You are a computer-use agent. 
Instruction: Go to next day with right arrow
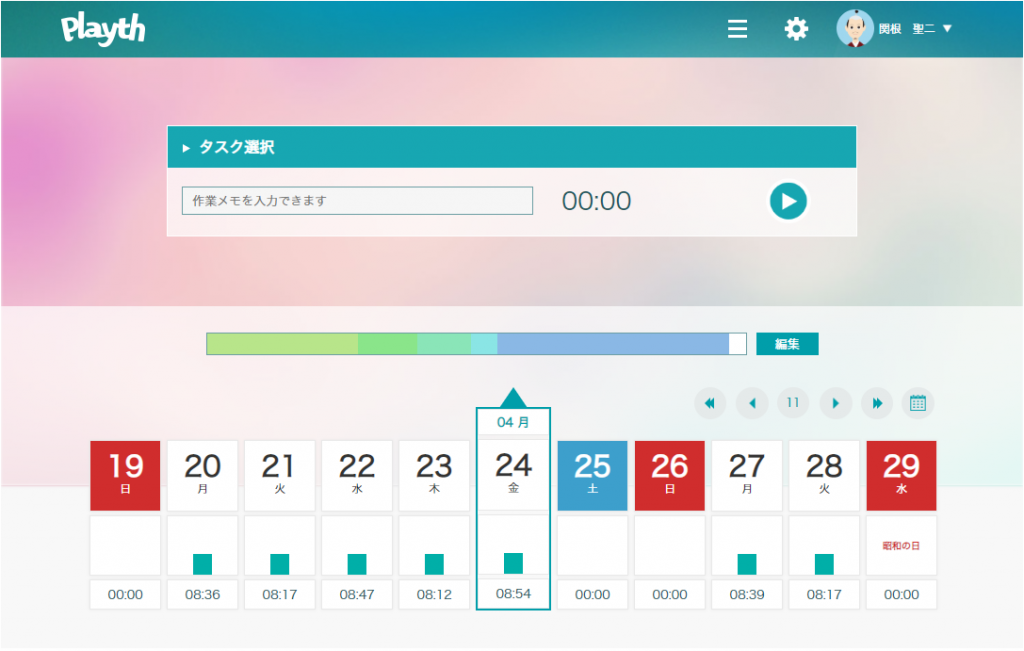pyautogui.click(x=835, y=403)
